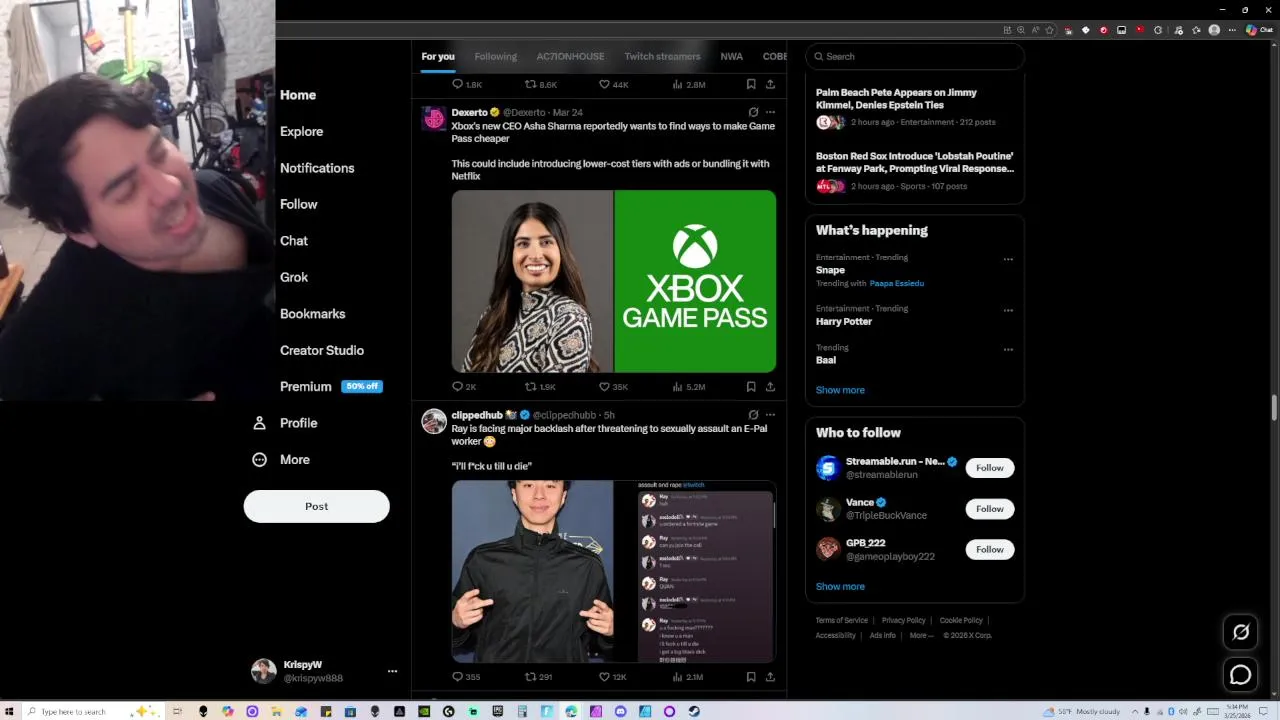View 2.1M views analytics on clippedhub post

tap(688, 677)
